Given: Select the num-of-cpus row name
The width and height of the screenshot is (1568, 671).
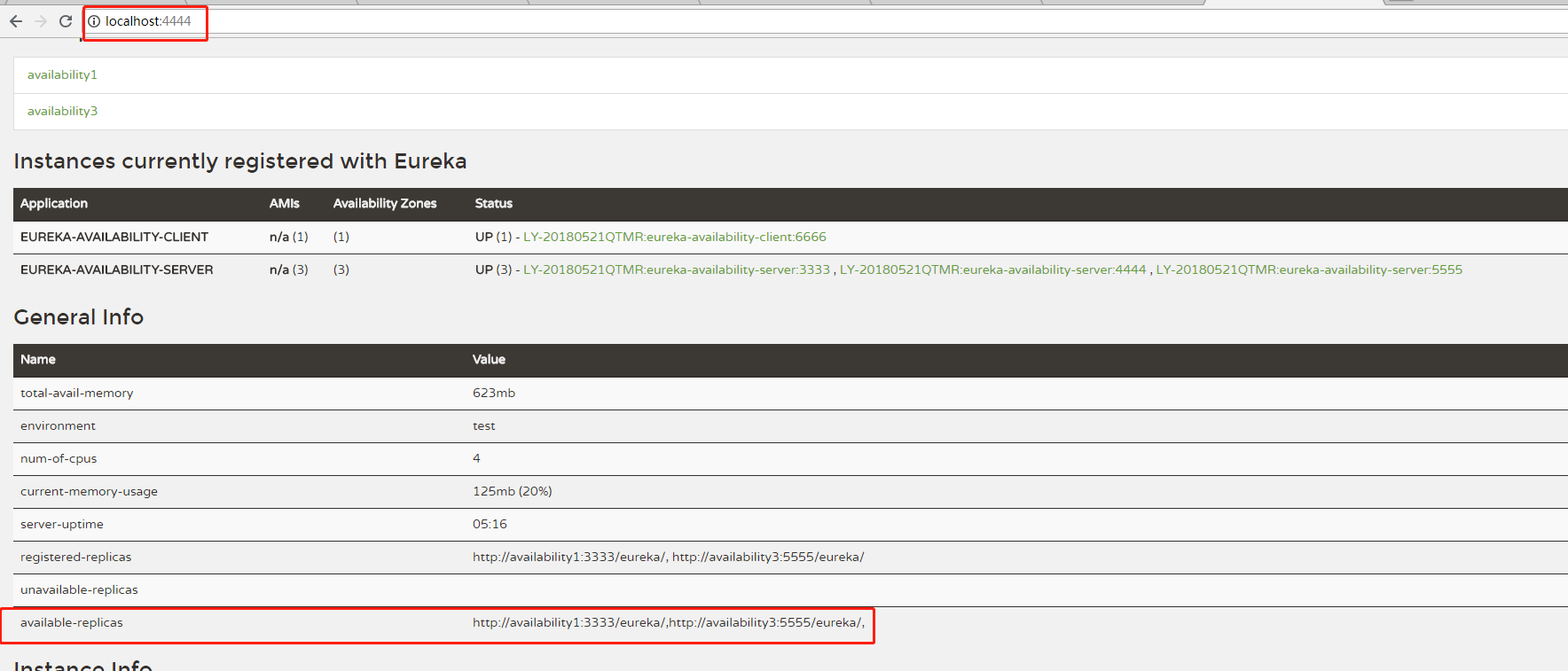Looking at the screenshot, I should point(59,458).
